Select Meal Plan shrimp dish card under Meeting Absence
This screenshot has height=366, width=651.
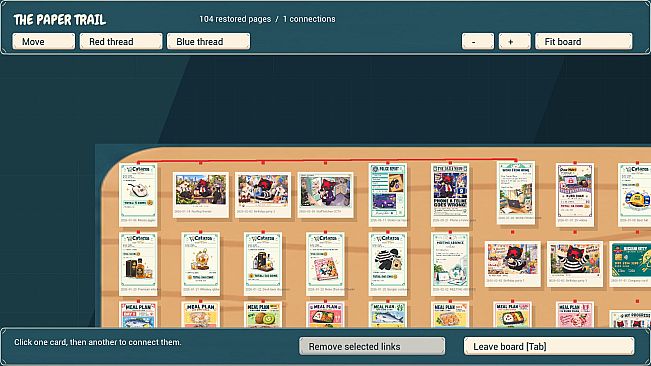450,315
